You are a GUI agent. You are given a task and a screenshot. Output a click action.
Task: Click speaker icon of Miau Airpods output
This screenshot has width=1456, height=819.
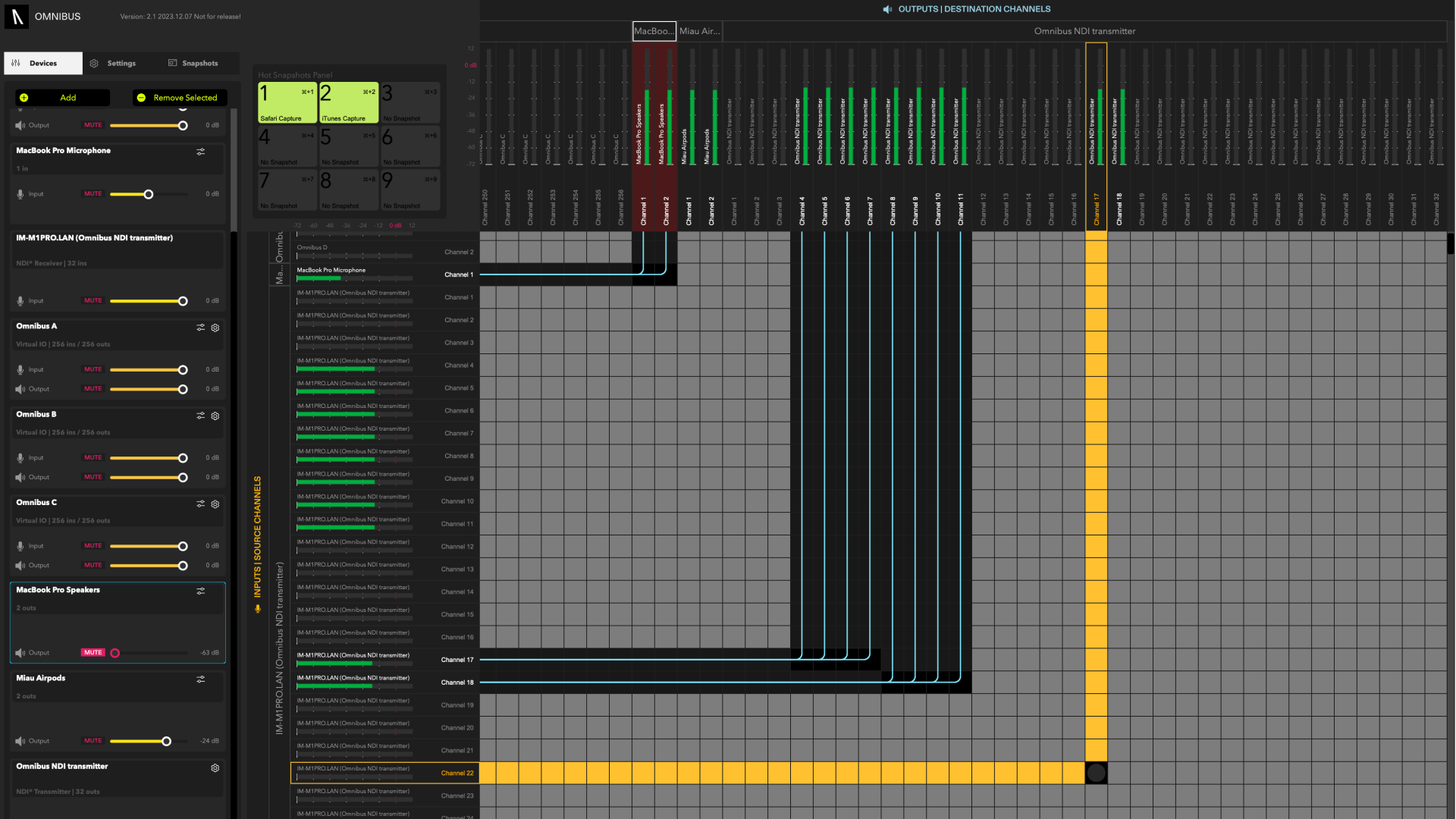tap(20, 741)
